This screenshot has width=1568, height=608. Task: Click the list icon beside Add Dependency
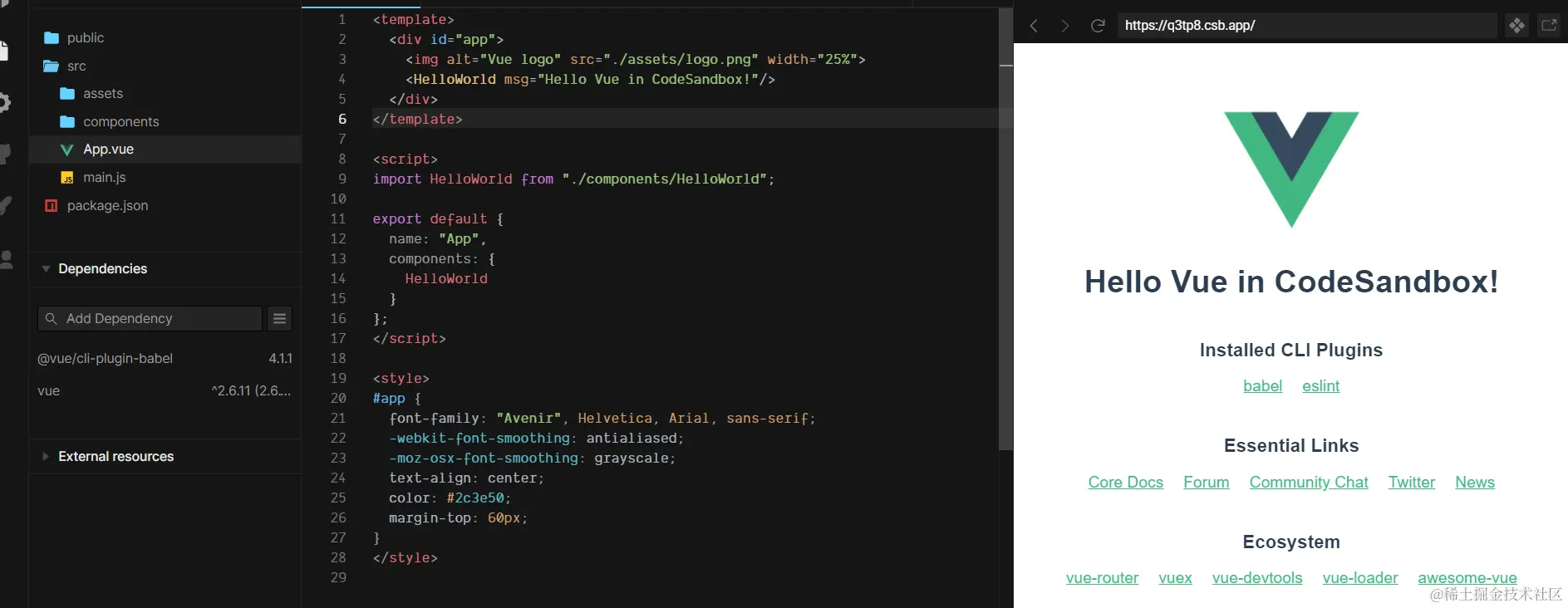(x=280, y=318)
